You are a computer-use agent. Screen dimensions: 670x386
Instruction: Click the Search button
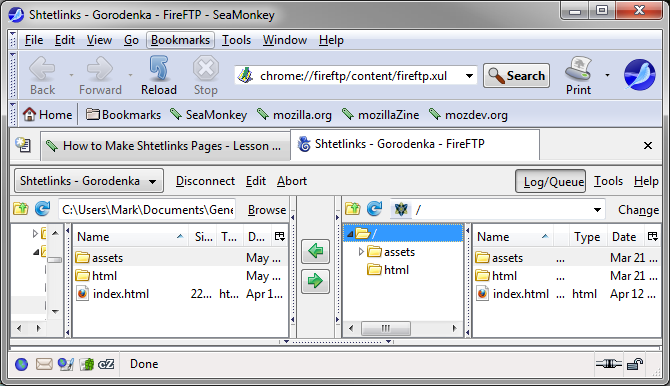(x=516, y=76)
